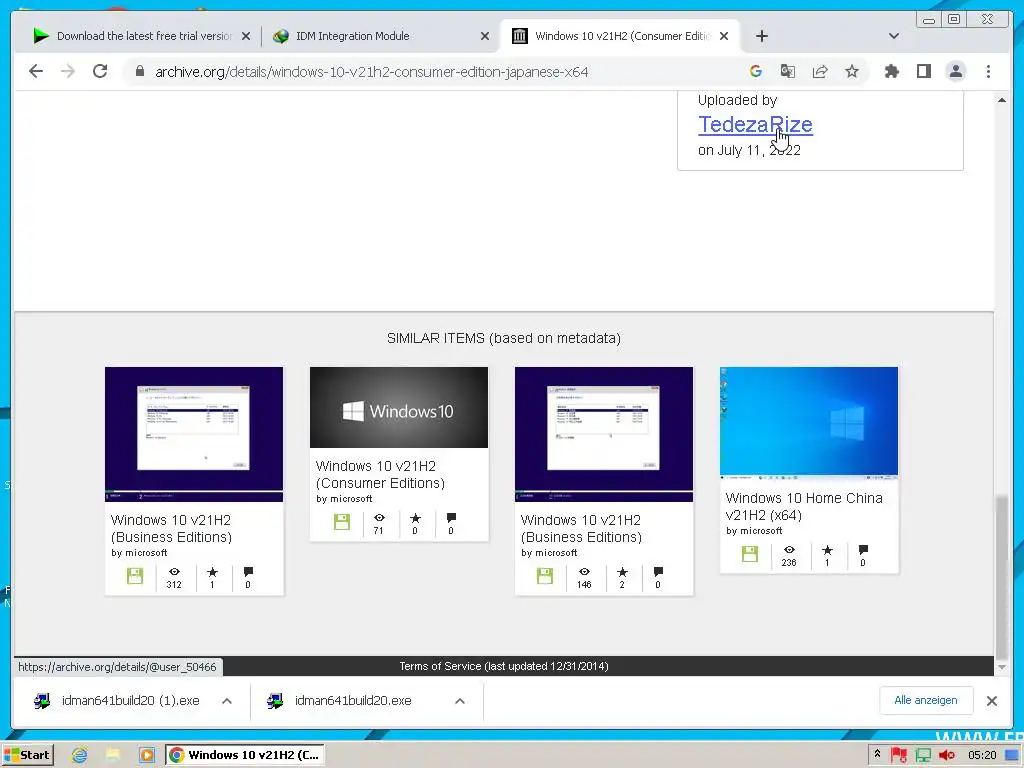Click the volume speaker tray icon
The height and width of the screenshot is (768, 1024).
946,756
